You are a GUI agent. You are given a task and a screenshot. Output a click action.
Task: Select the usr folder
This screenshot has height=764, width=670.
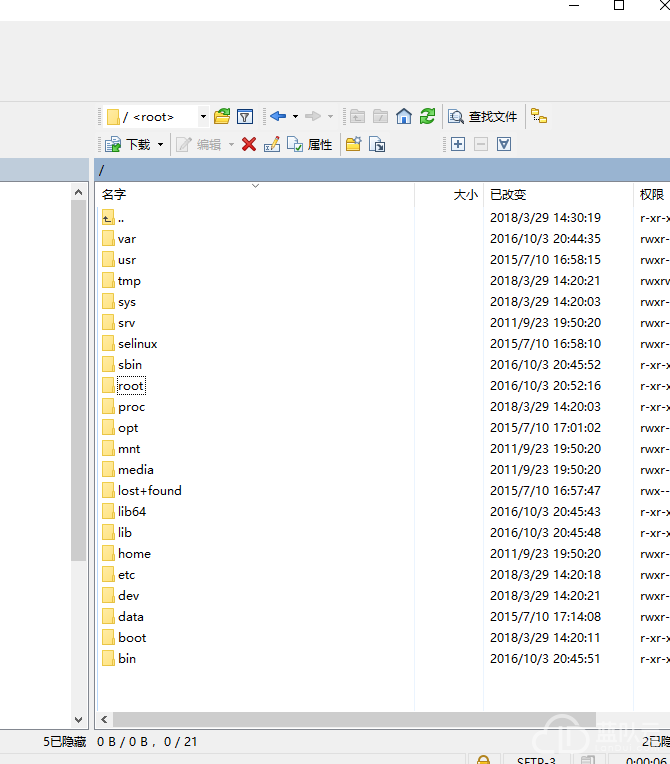[x=119, y=260]
